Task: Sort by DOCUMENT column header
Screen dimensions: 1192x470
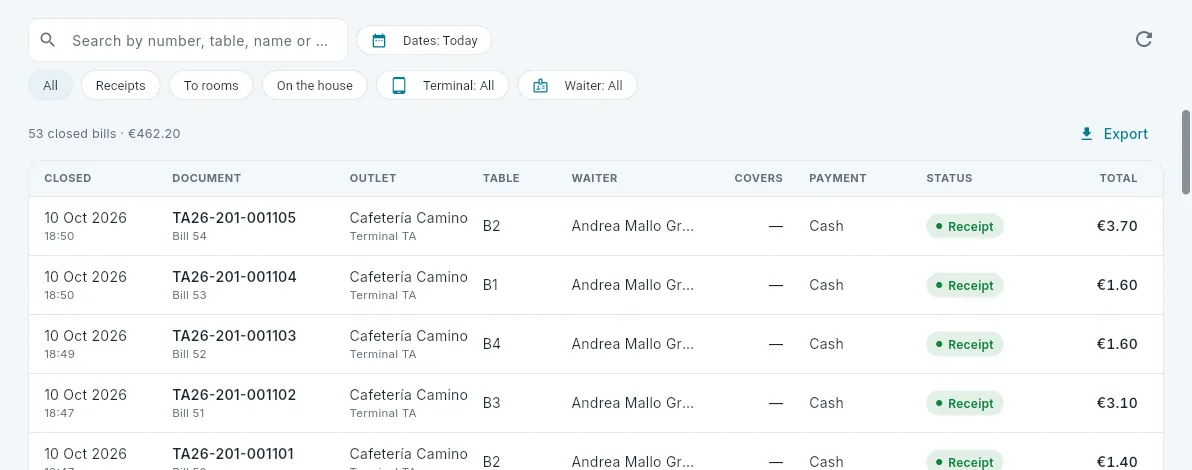Action: pyautogui.click(x=207, y=178)
